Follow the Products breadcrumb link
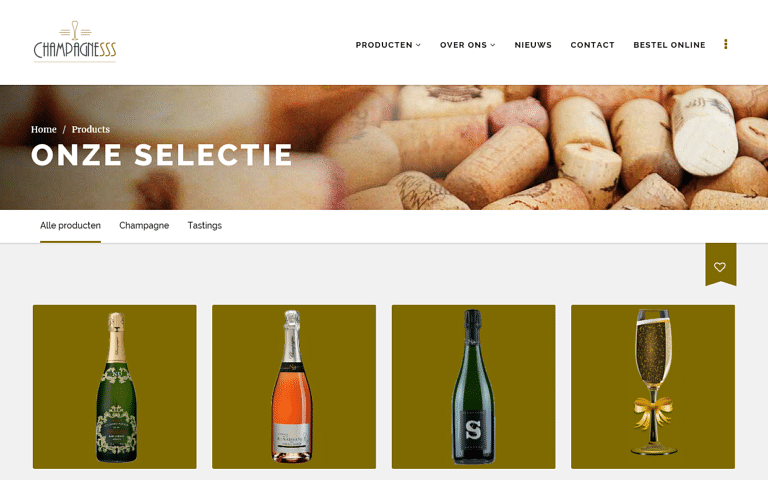 pyautogui.click(x=91, y=129)
